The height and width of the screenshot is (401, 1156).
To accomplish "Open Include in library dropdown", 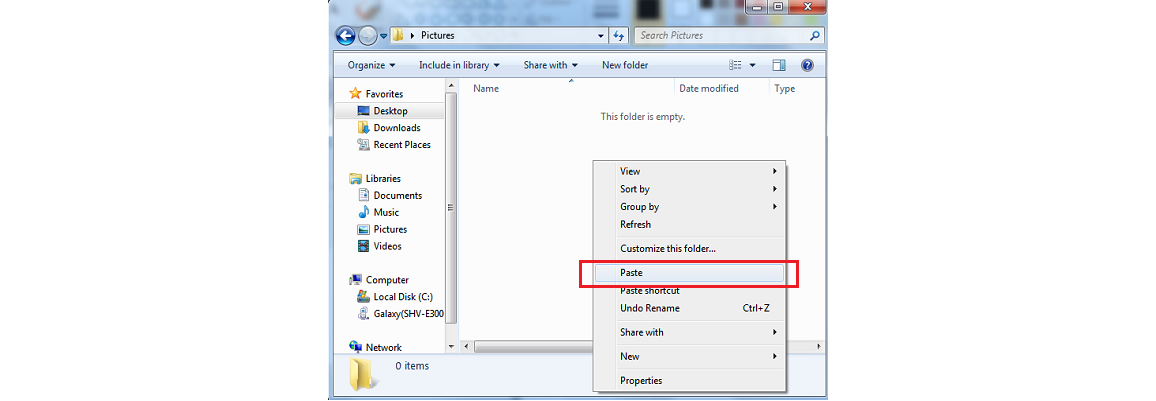I will [459, 65].
